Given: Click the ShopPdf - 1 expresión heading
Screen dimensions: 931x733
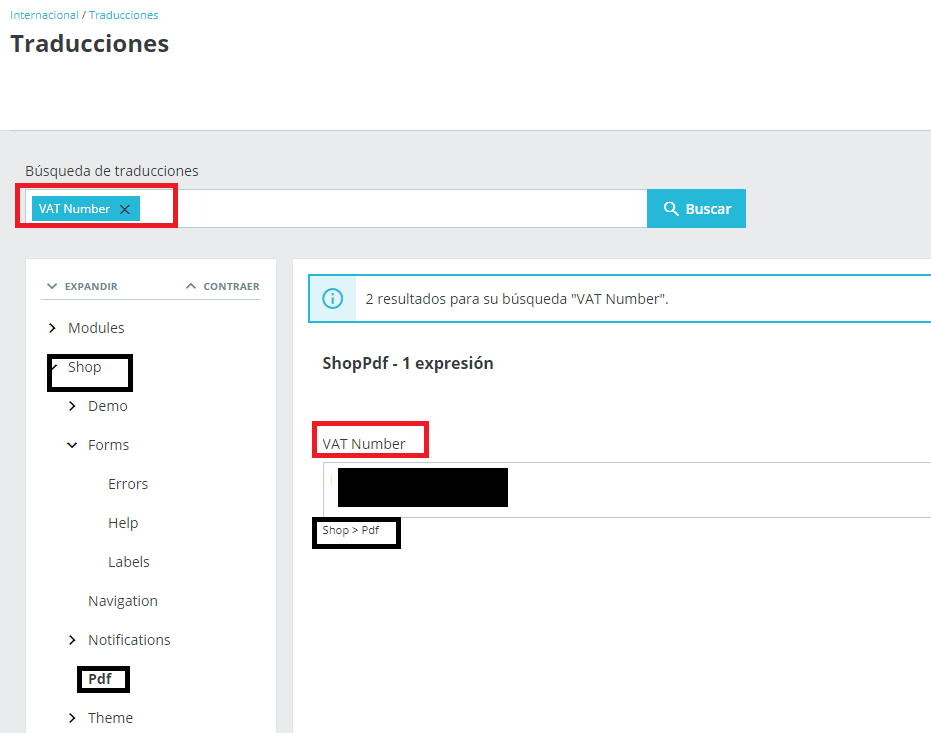Looking at the screenshot, I should [x=408, y=363].
